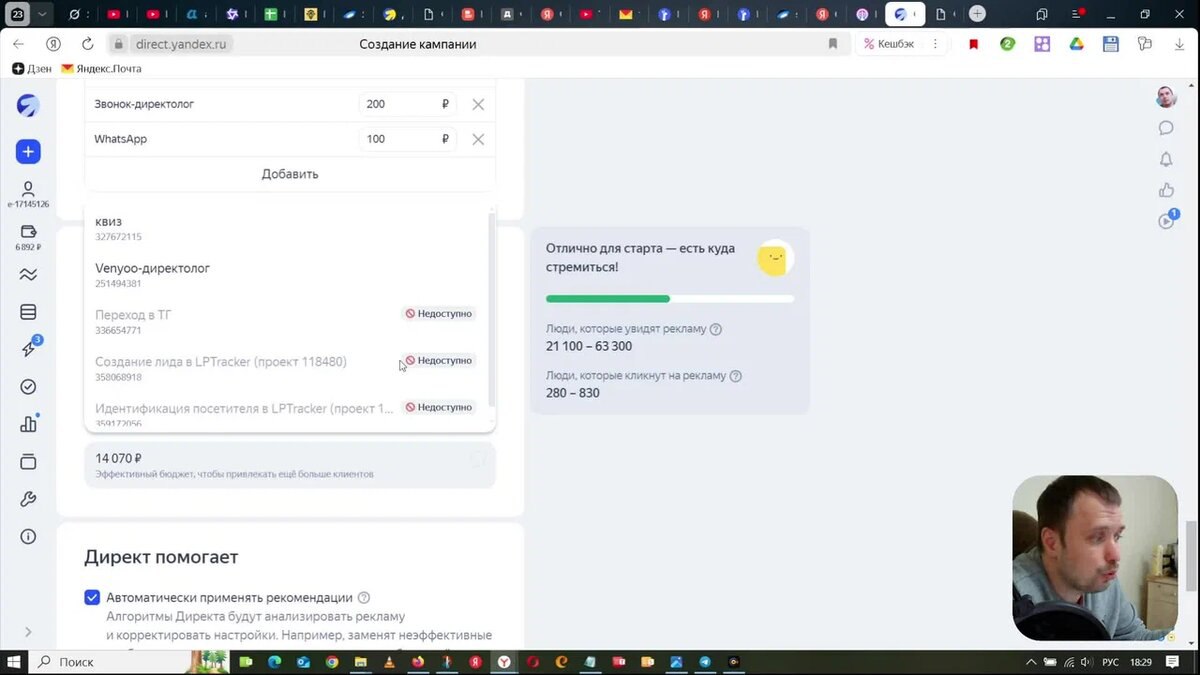Viewport: 1200px width, 675px height.
Task: Open the wallet balance 6 892 ₽ icon
Action: coord(28,232)
